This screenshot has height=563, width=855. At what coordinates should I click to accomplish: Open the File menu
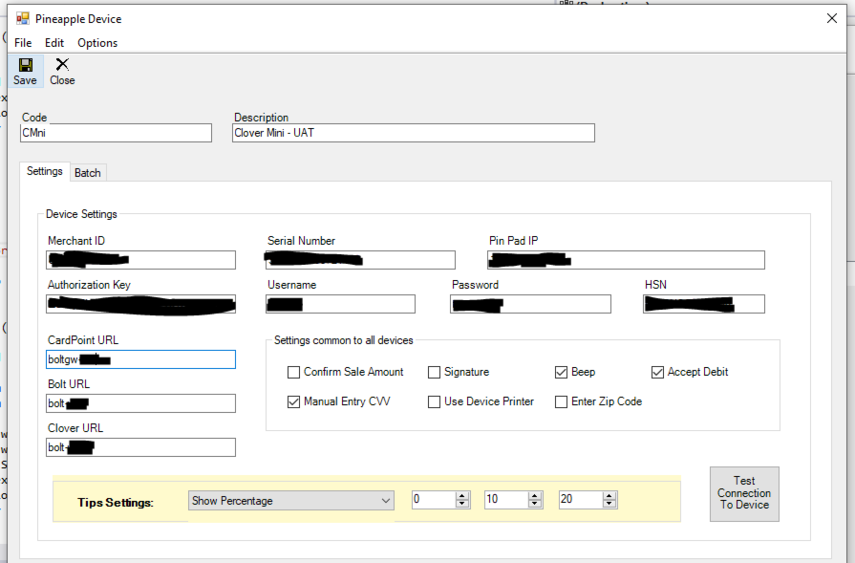[x=23, y=43]
